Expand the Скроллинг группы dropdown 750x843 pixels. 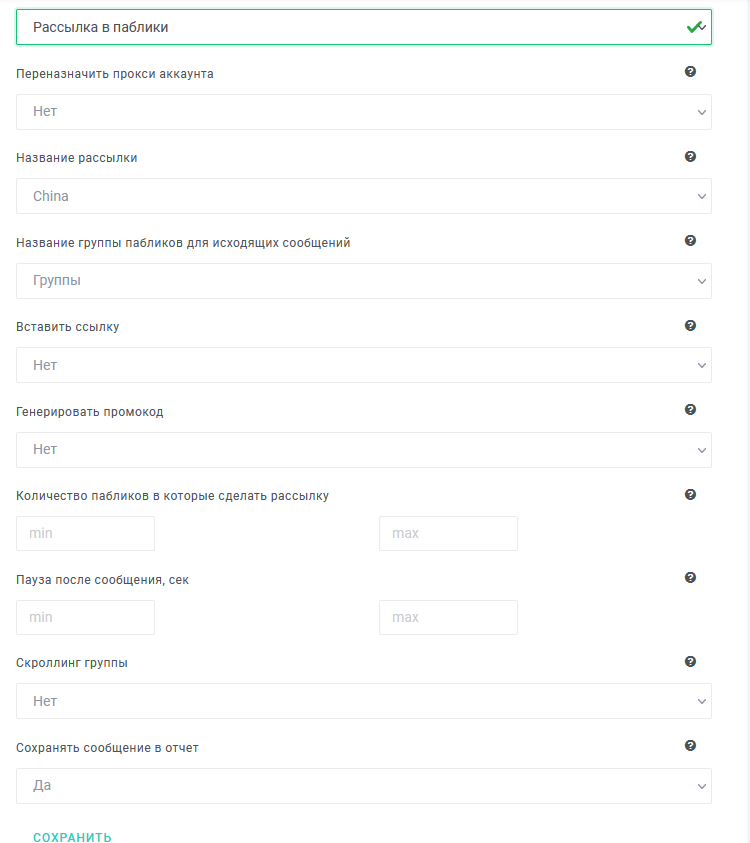click(364, 701)
